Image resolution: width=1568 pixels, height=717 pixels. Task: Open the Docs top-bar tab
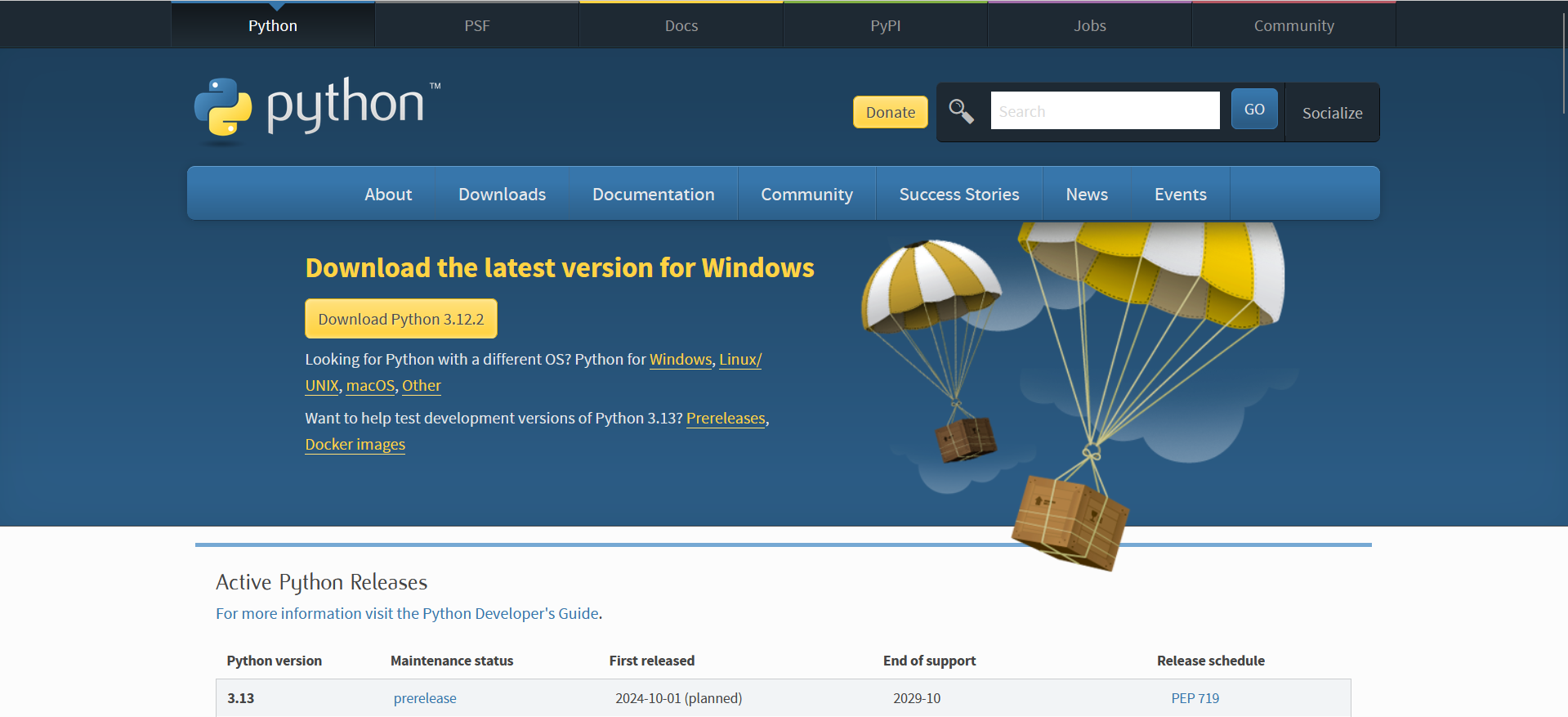click(681, 25)
